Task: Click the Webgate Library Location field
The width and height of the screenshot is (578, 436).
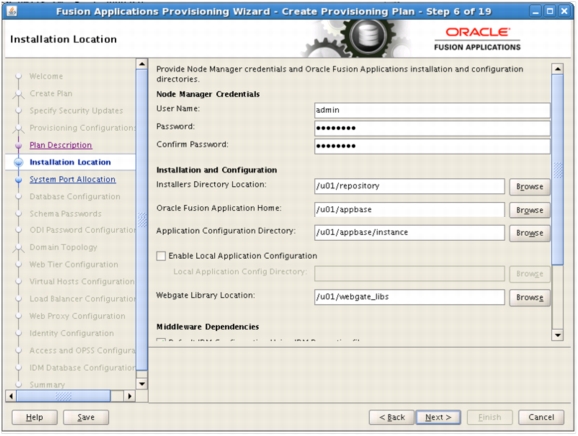Action: coord(409,297)
